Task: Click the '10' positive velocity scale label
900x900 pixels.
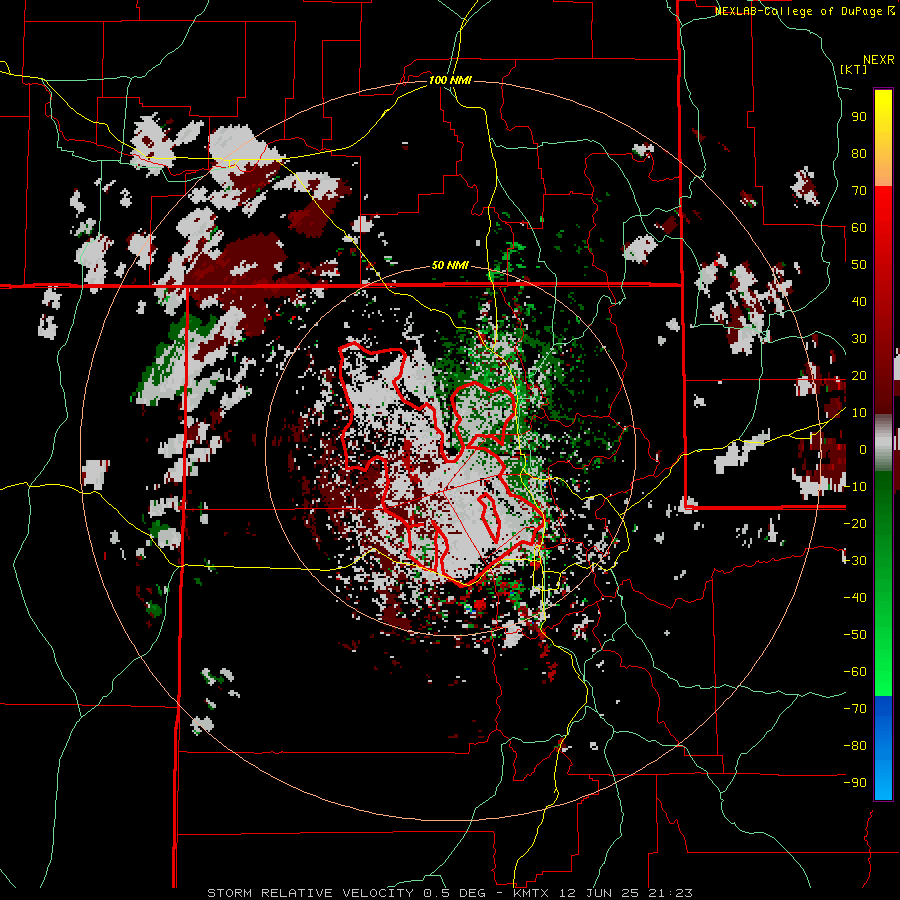Action: [x=859, y=413]
